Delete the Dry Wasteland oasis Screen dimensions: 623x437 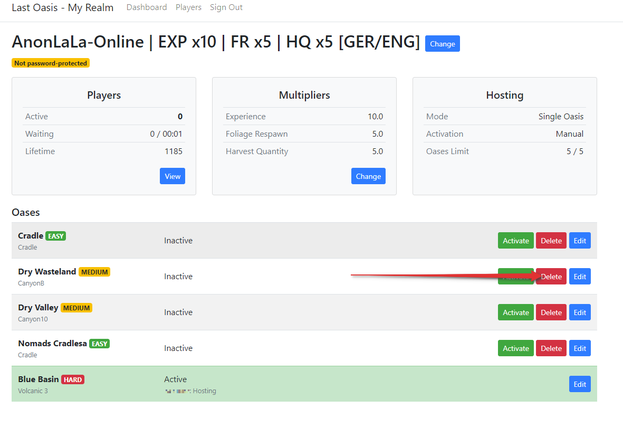click(551, 277)
